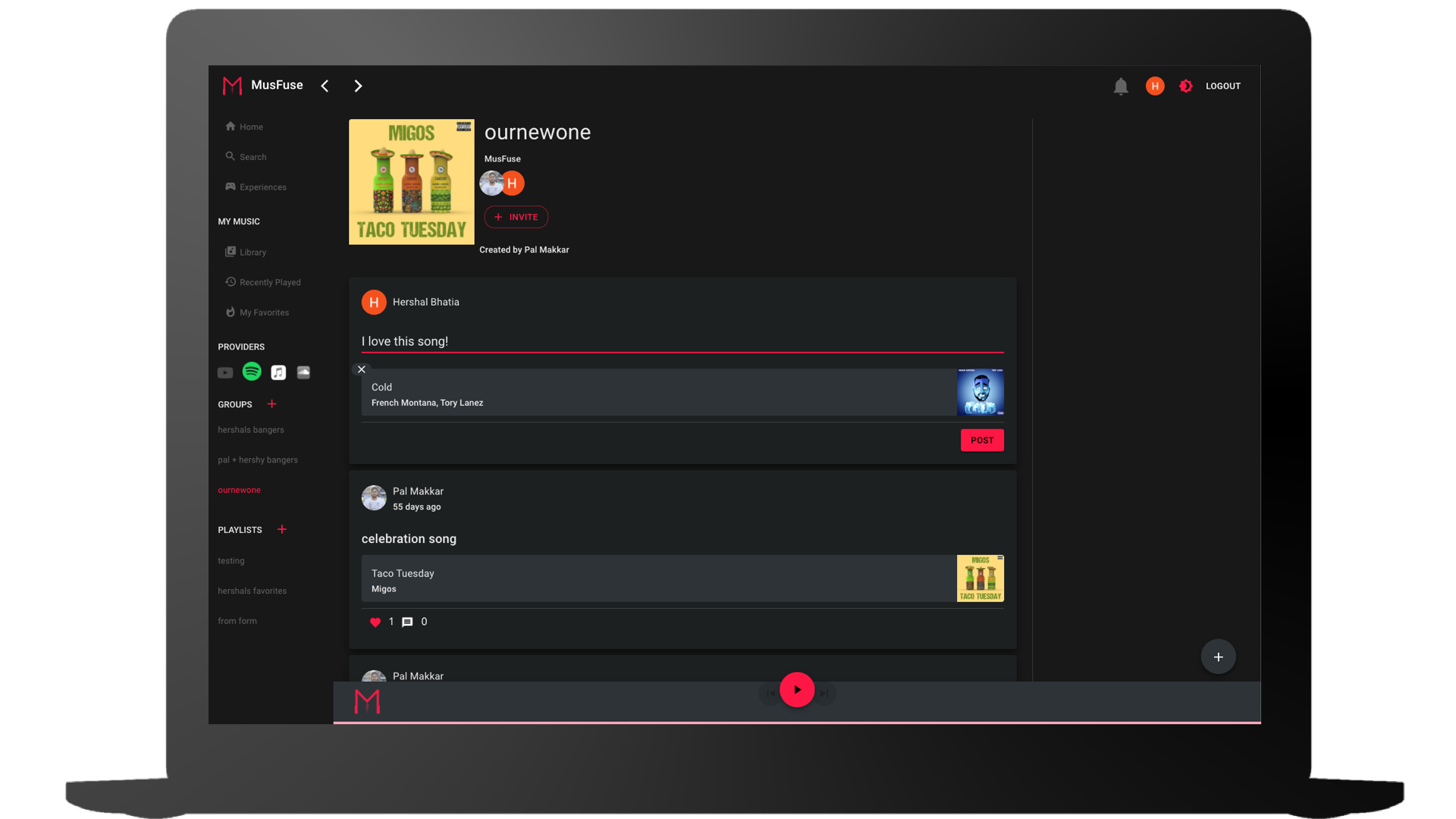The width and height of the screenshot is (1456, 819).
Task: Select the Spotify provider icon
Action: [x=252, y=372]
